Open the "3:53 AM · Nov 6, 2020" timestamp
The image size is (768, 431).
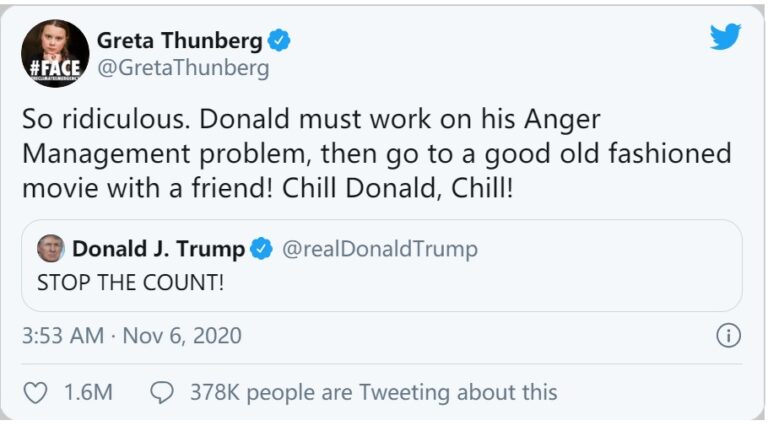coord(132,335)
